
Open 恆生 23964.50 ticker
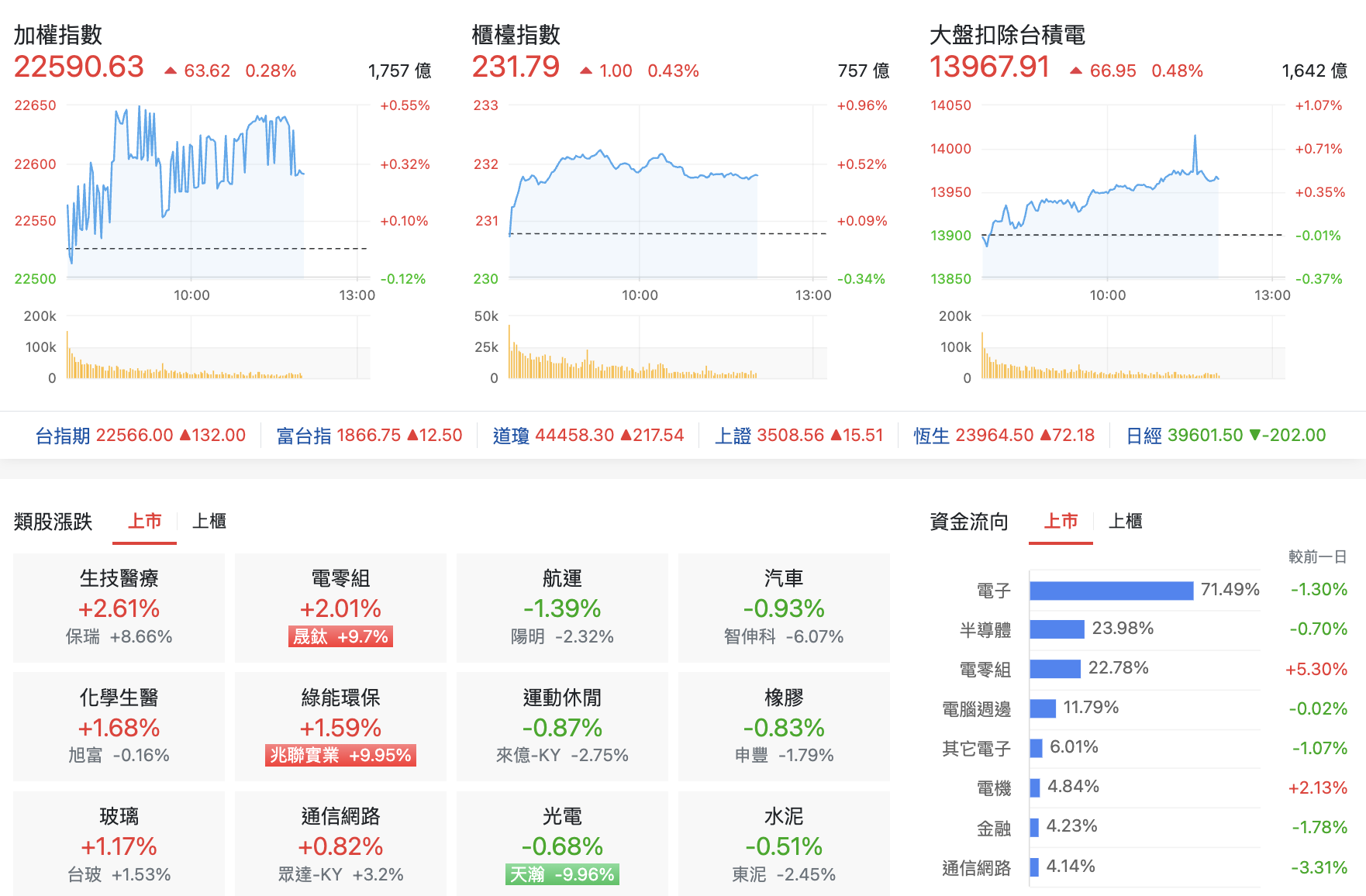1004,436
